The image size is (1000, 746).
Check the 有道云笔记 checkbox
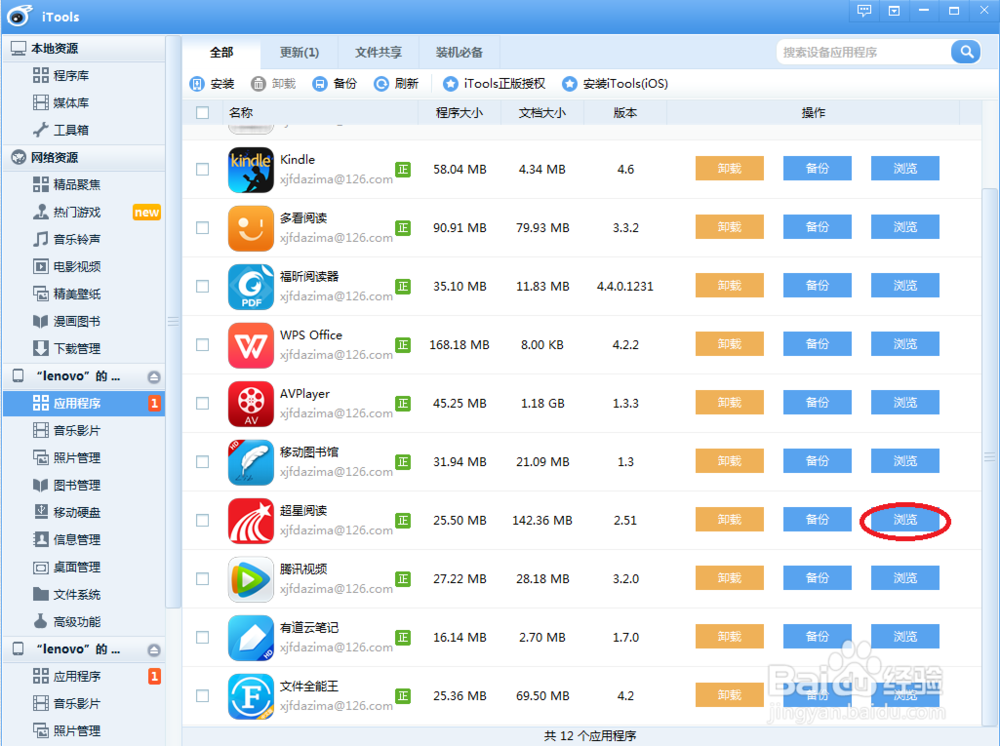(x=203, y=638)
